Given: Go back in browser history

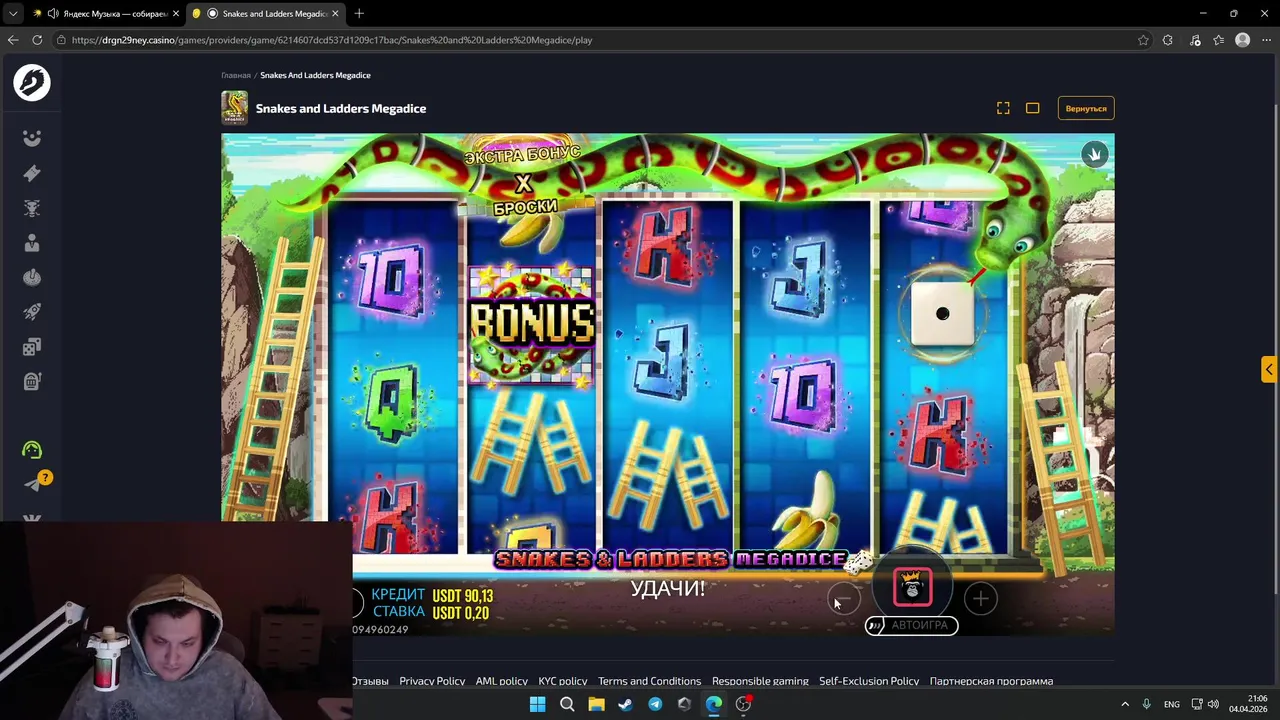Looking at the screenshot, I should (13, 40).
